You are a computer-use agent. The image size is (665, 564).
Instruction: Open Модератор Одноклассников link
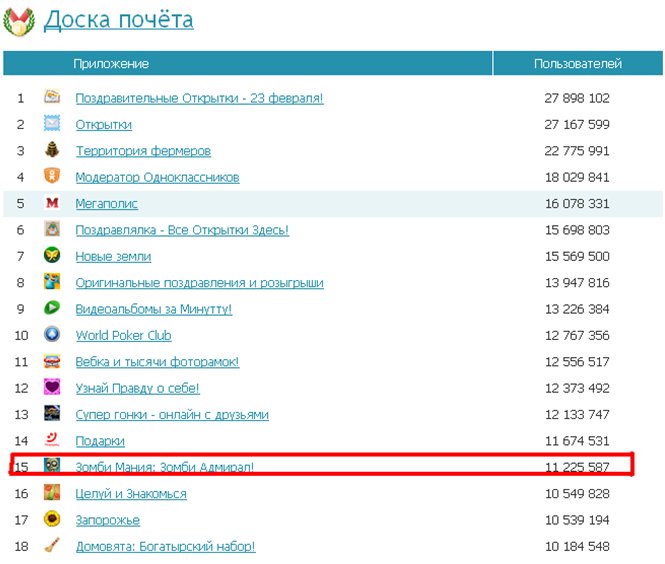click(157, 177)
